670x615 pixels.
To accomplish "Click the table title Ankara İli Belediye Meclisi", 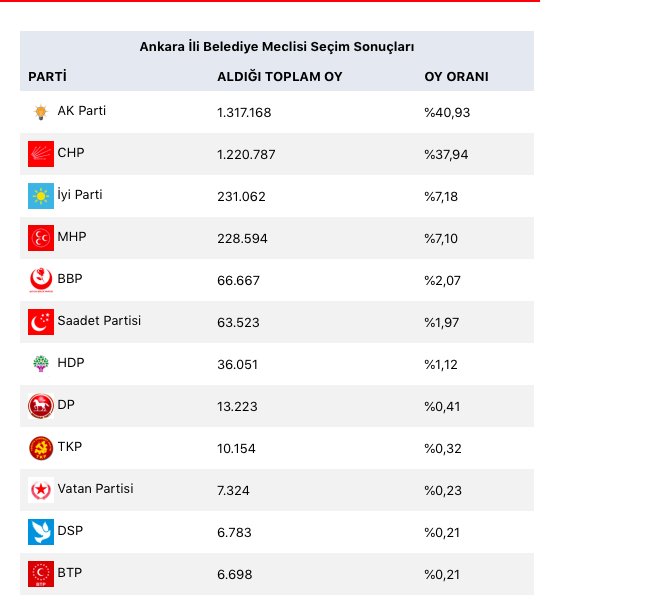I will [x=277, y=47].
